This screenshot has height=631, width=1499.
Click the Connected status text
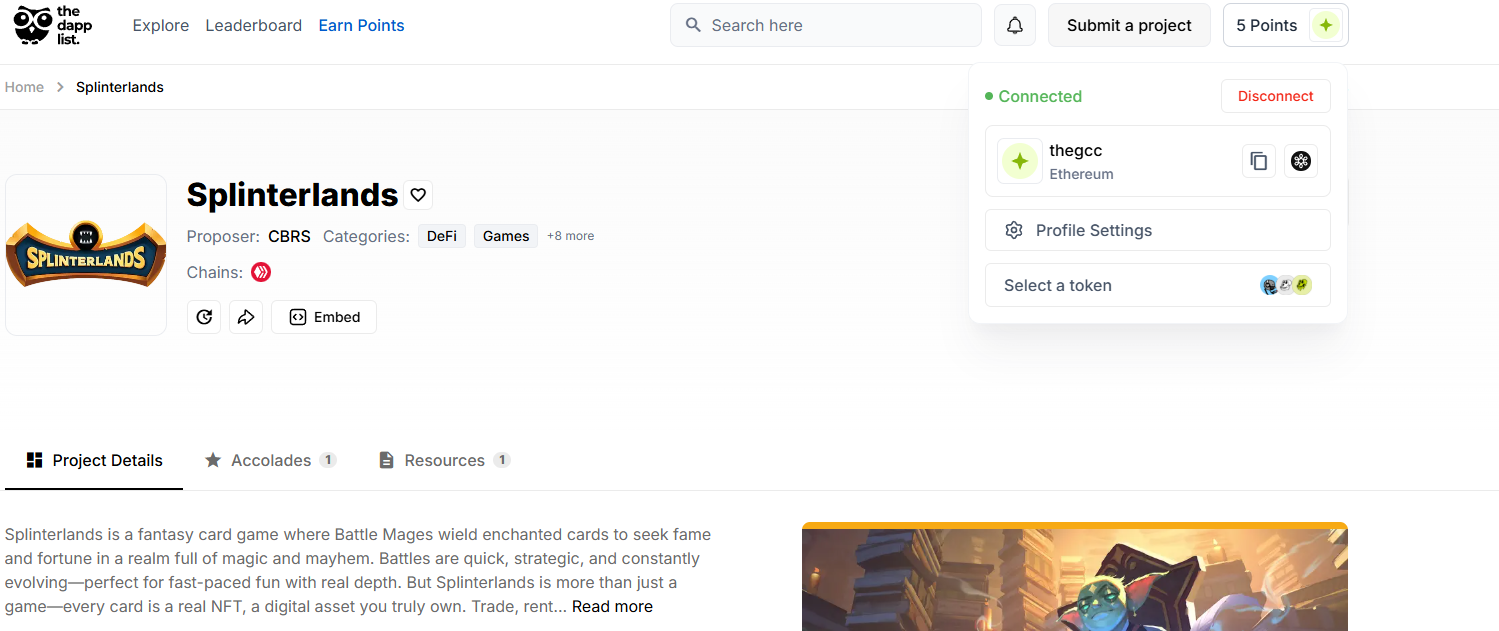pyautogui.click(x=1040, y=96)
